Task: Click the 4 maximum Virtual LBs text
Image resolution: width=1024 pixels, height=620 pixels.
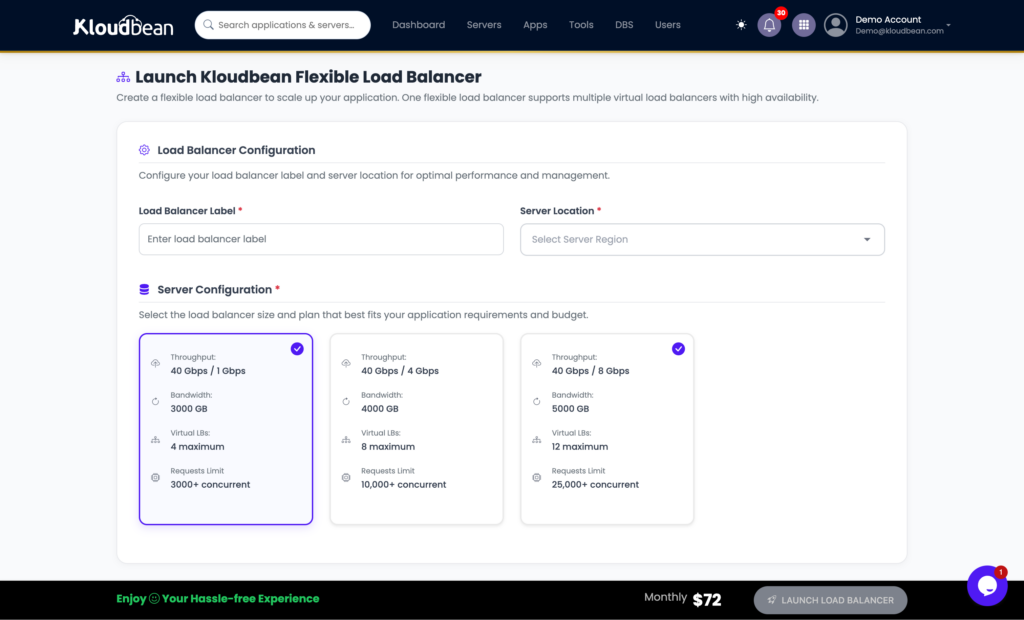Action: pyautogui.click(x=197, y=447)
